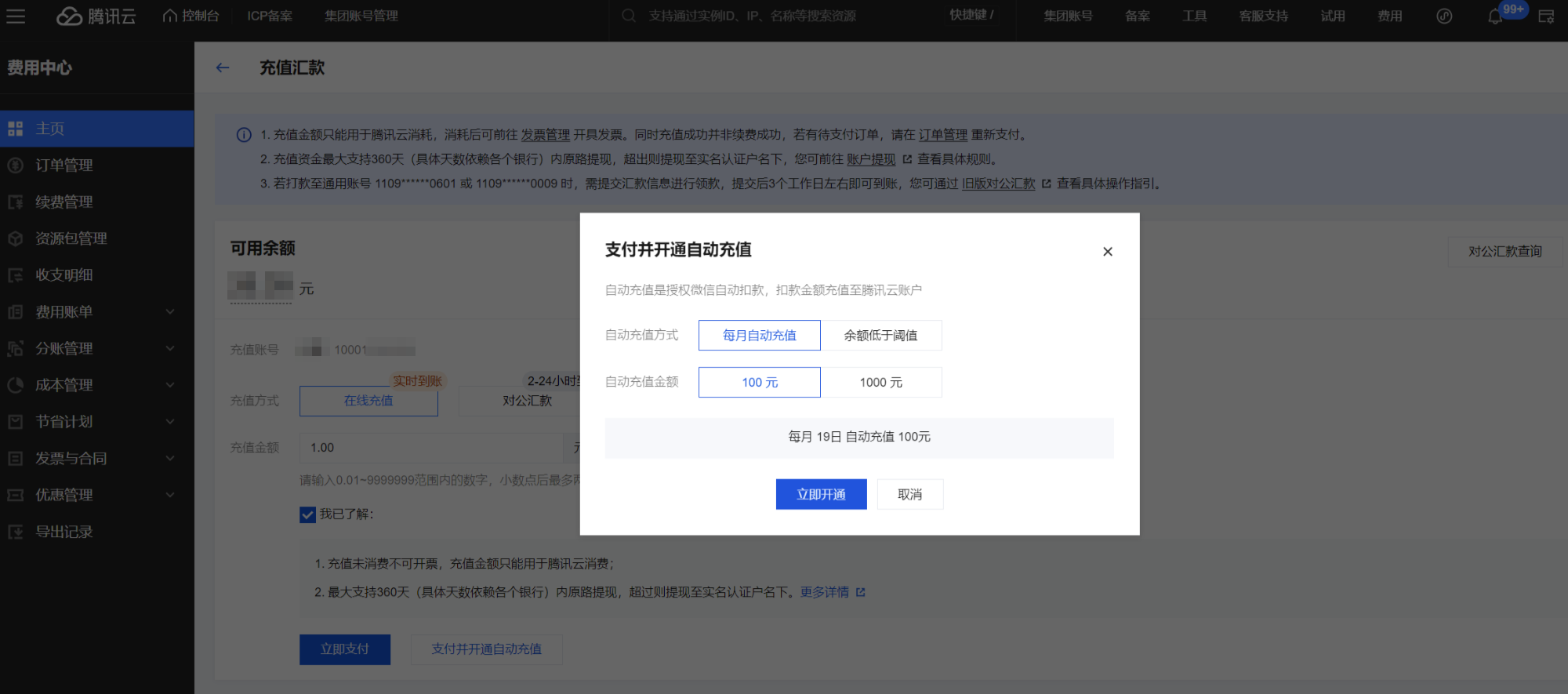
Task: Click 取消 to cancel the dialog
Action: (x=909, y=495)
